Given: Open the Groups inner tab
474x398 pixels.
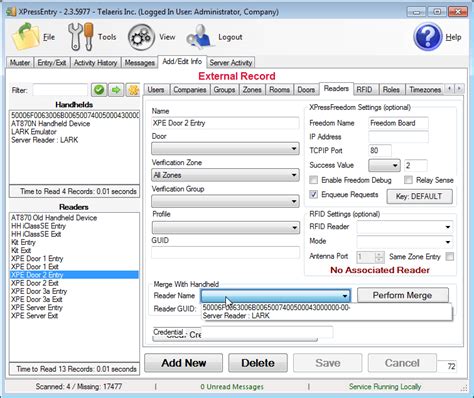Looking at the screenshot, I should [224, 90].
